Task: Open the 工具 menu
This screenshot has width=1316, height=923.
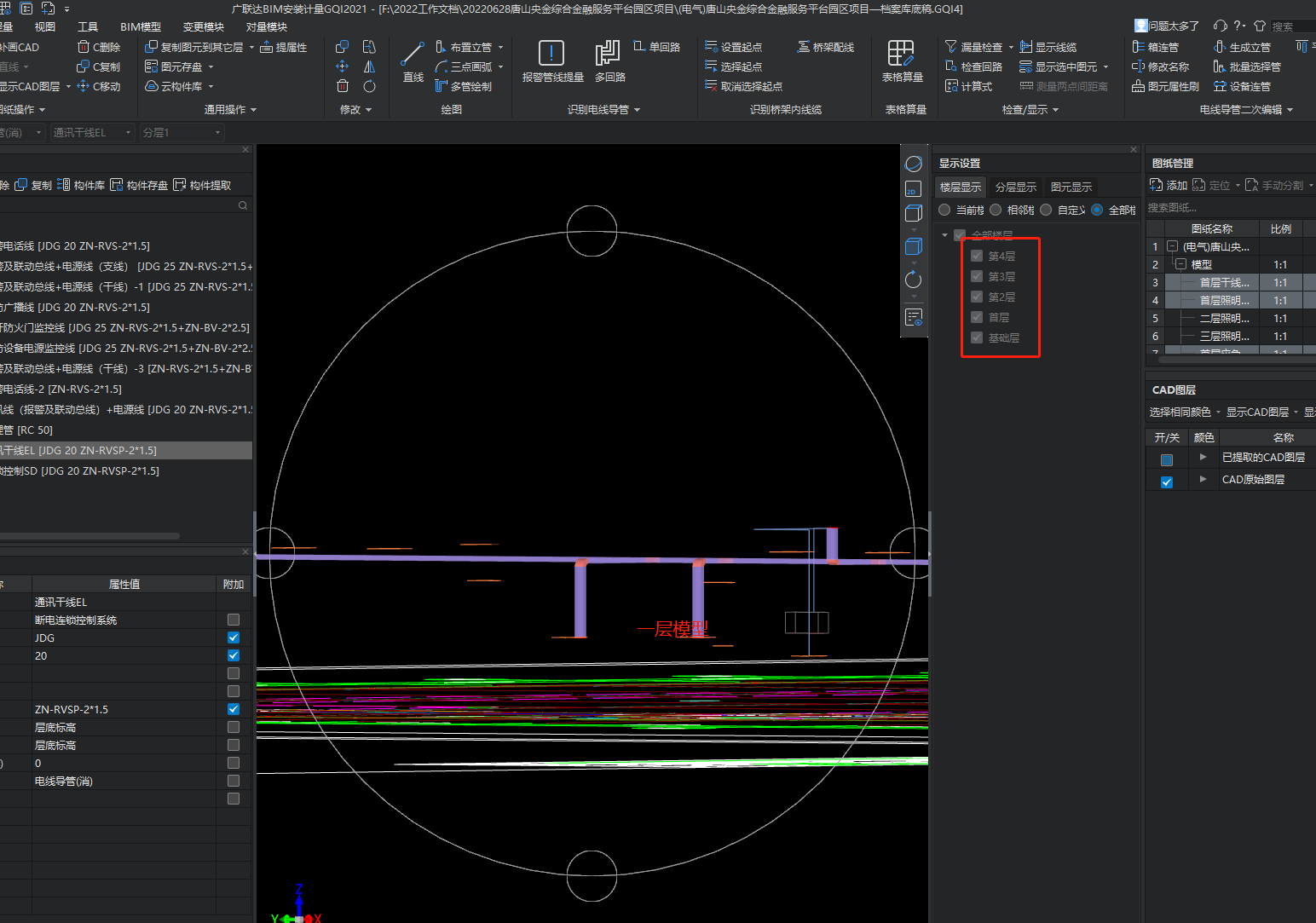Action: 87,26
